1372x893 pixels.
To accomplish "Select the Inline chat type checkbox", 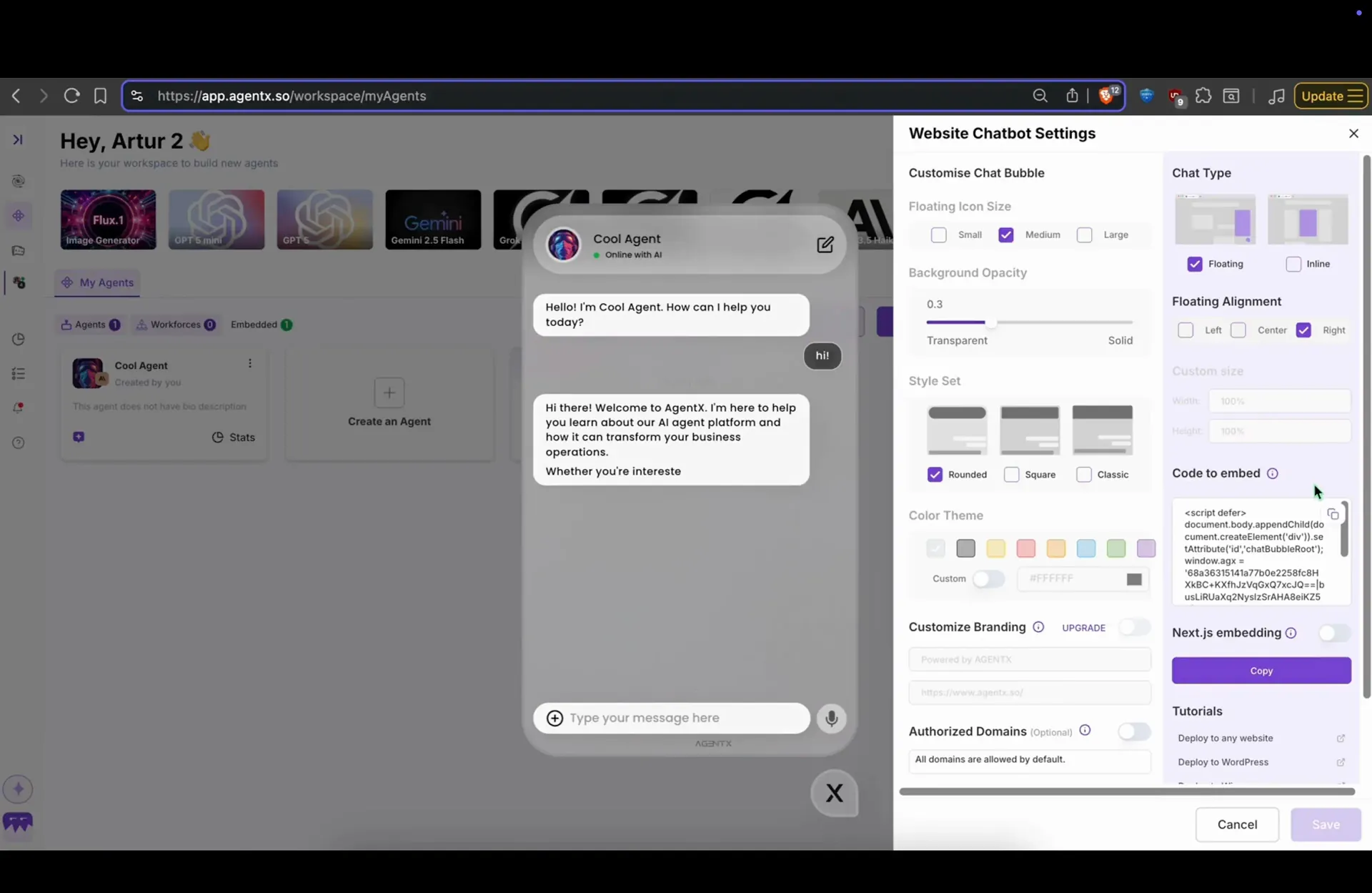I will (1293, 264).
